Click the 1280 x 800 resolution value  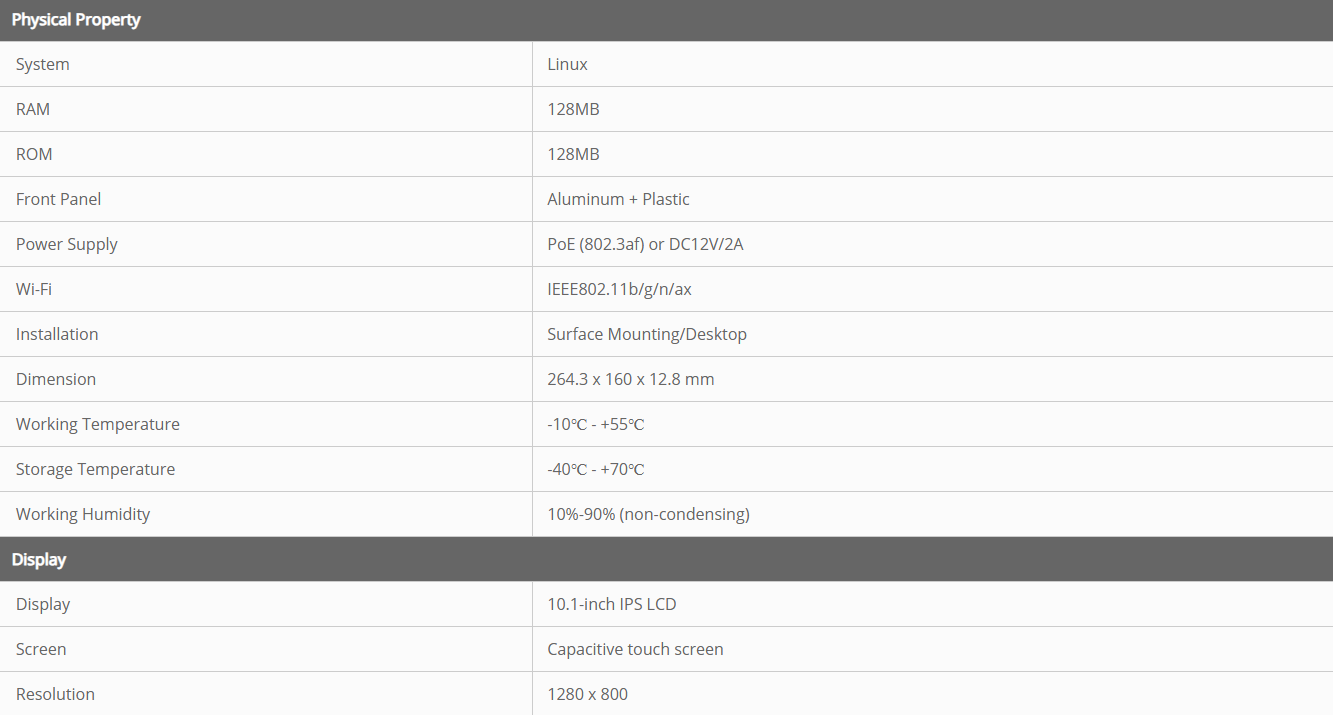587,695
